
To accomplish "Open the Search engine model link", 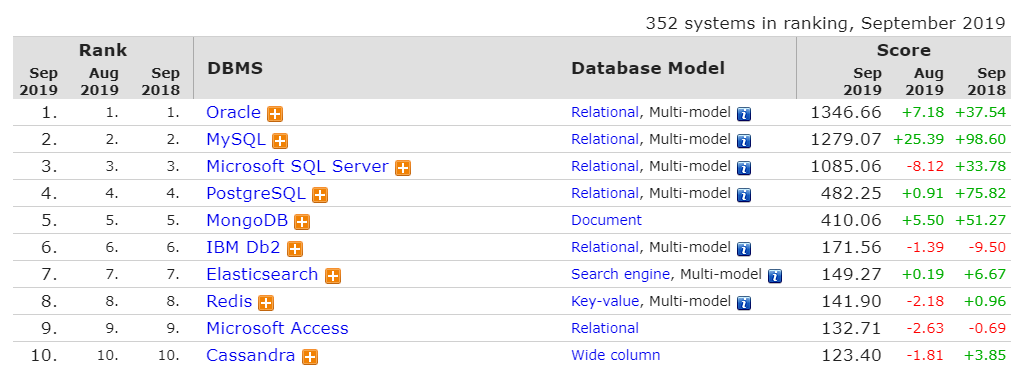I will [x=620, y=274].
